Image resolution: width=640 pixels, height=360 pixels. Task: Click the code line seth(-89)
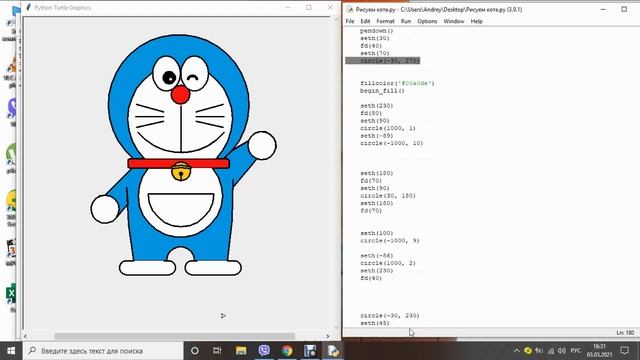coord(376,136)
